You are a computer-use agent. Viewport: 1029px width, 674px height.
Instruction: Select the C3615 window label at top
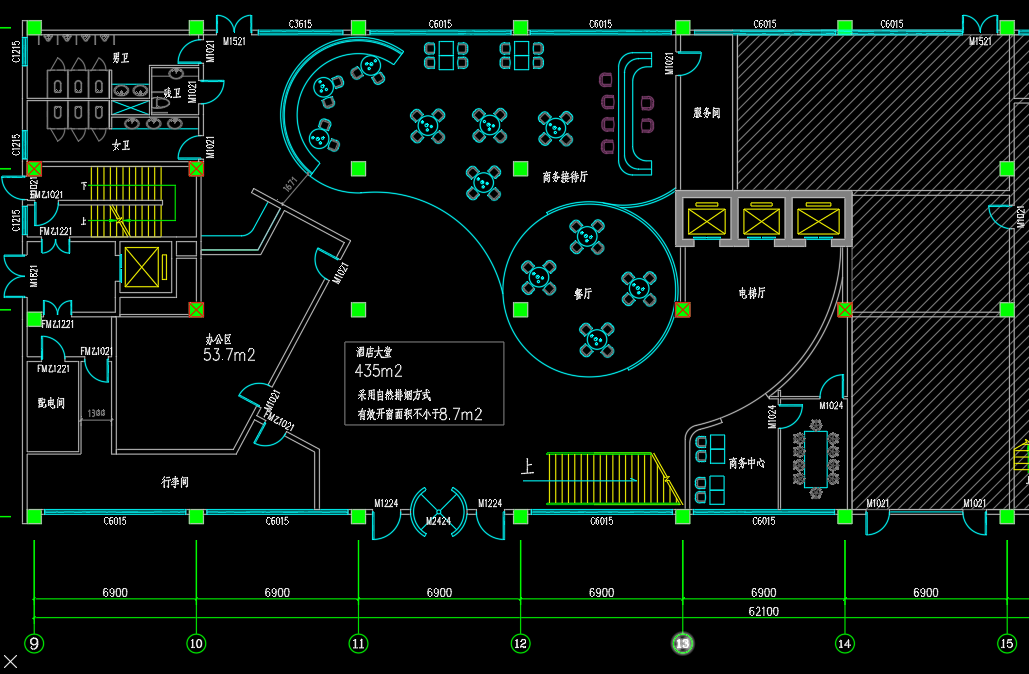pos(301,23)
